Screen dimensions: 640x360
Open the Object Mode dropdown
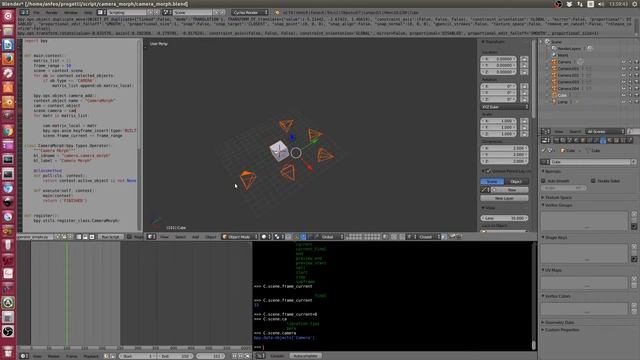click(x=240, y=236)
